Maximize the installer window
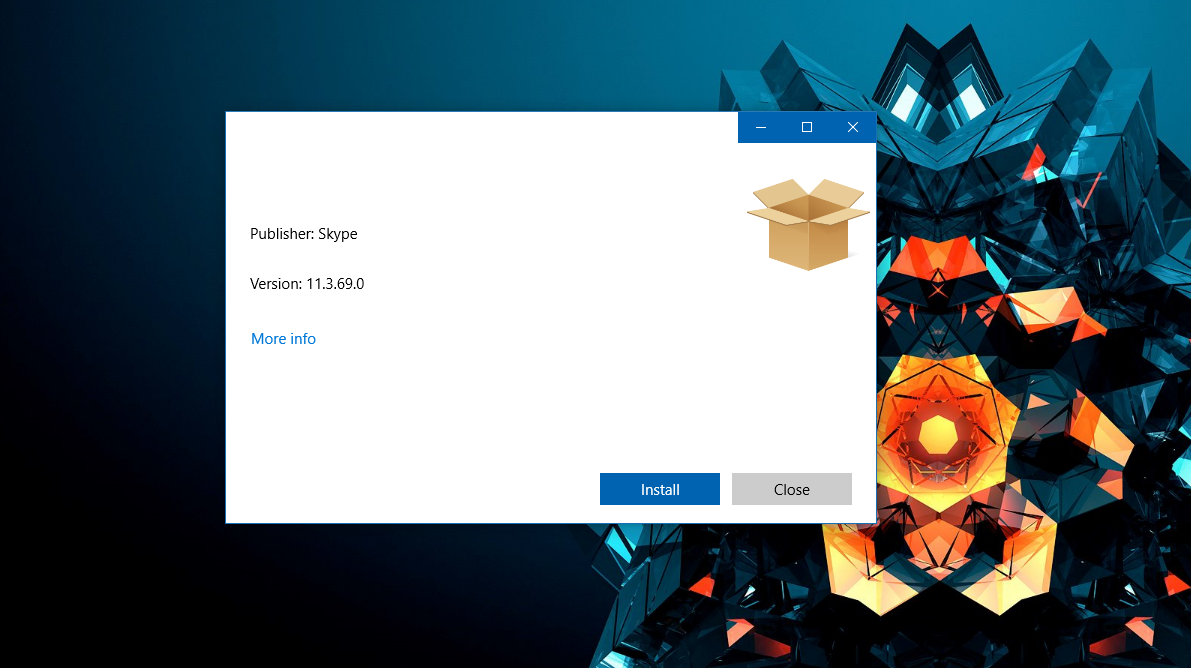The height and width of the screenshot is (668, 1191). (x=807, y=127)
